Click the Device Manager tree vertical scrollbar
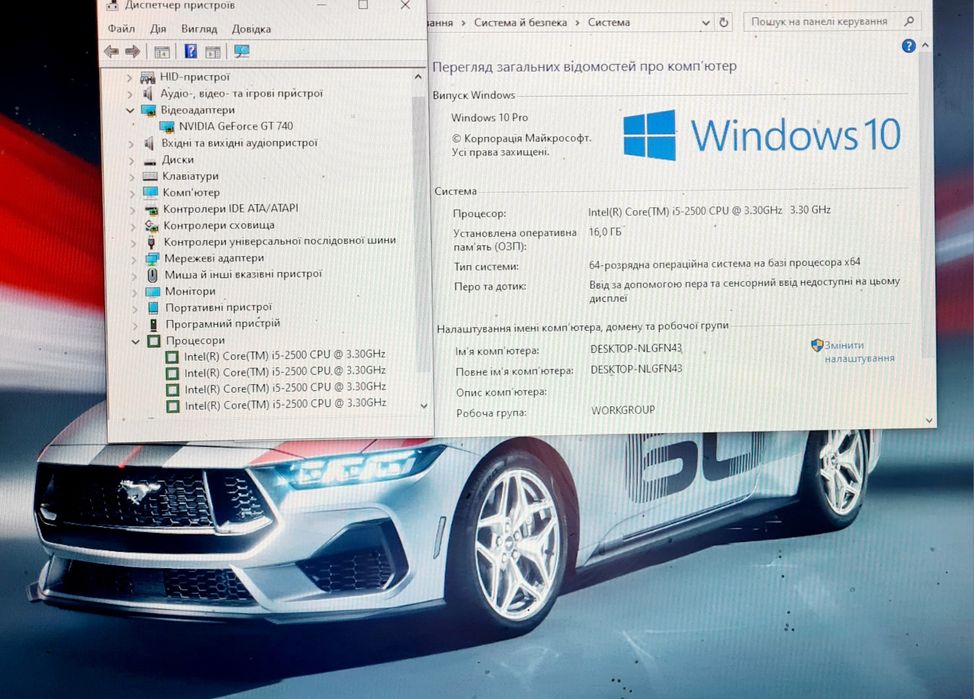The width and height of the screenshot is (974, 699). [419, 233]
